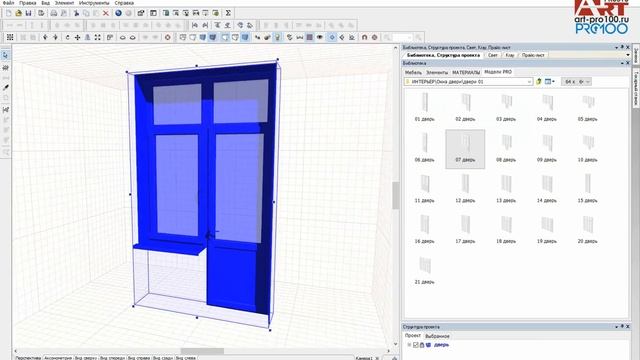
Task: Switch to the Свет tab
Action: tap(493, 55)
